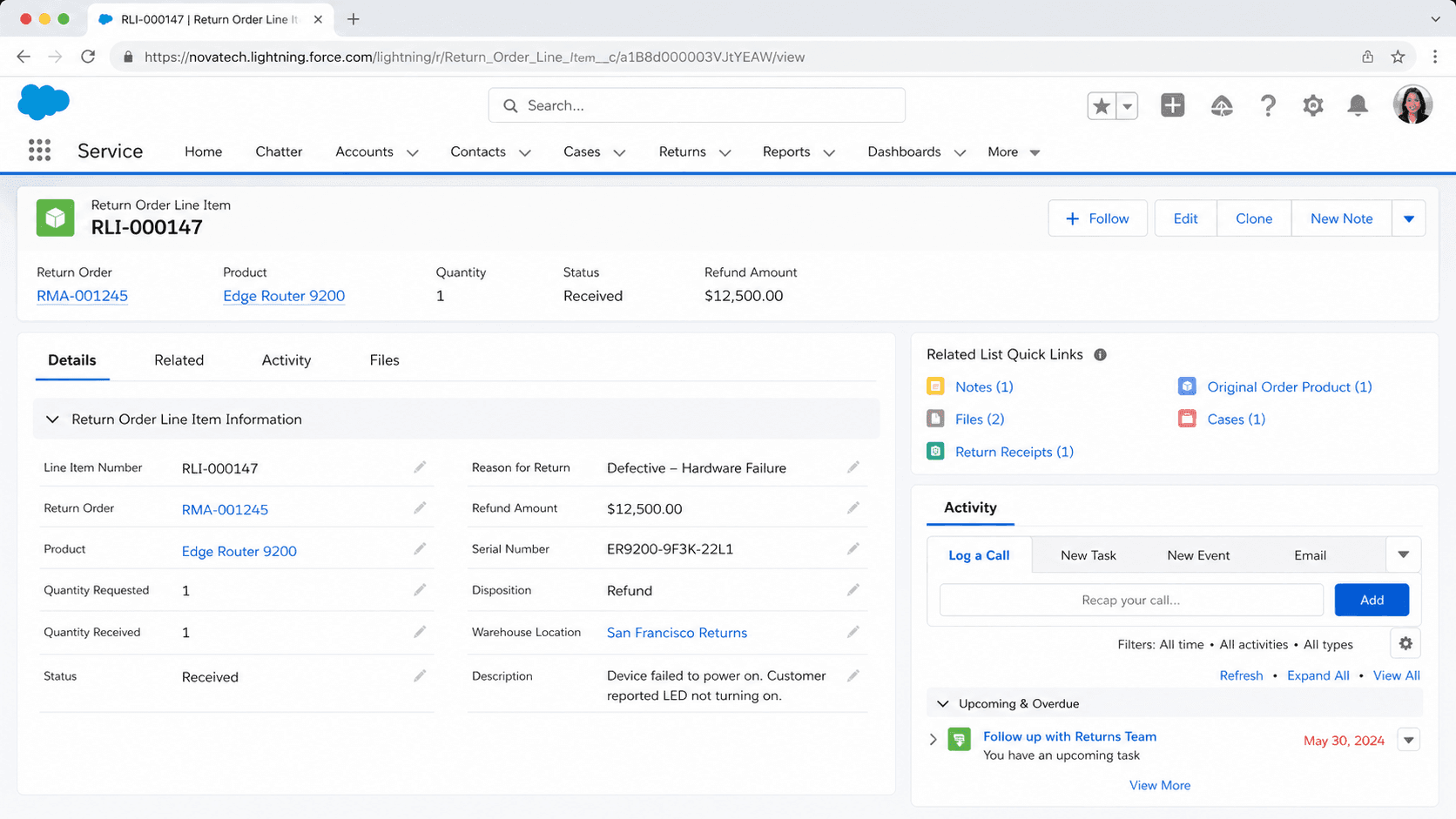The width and height of the screenshot is (1456, 819).
Task: Edit the Quantity Requested pencil icon
Action: 420,590
